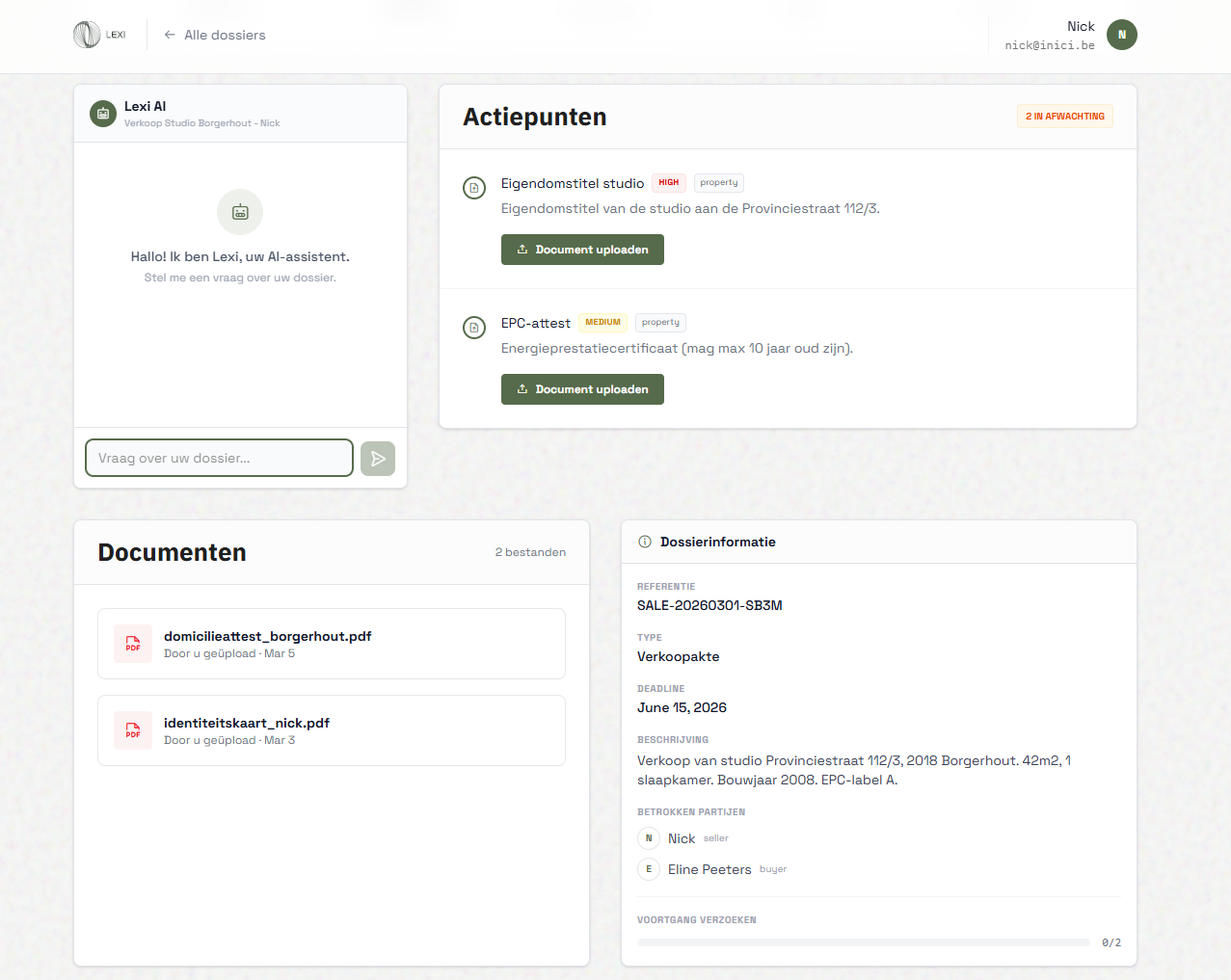1231x980 pixels.
Task: Upload document for EPC-attest
Action: pos(582,389)
